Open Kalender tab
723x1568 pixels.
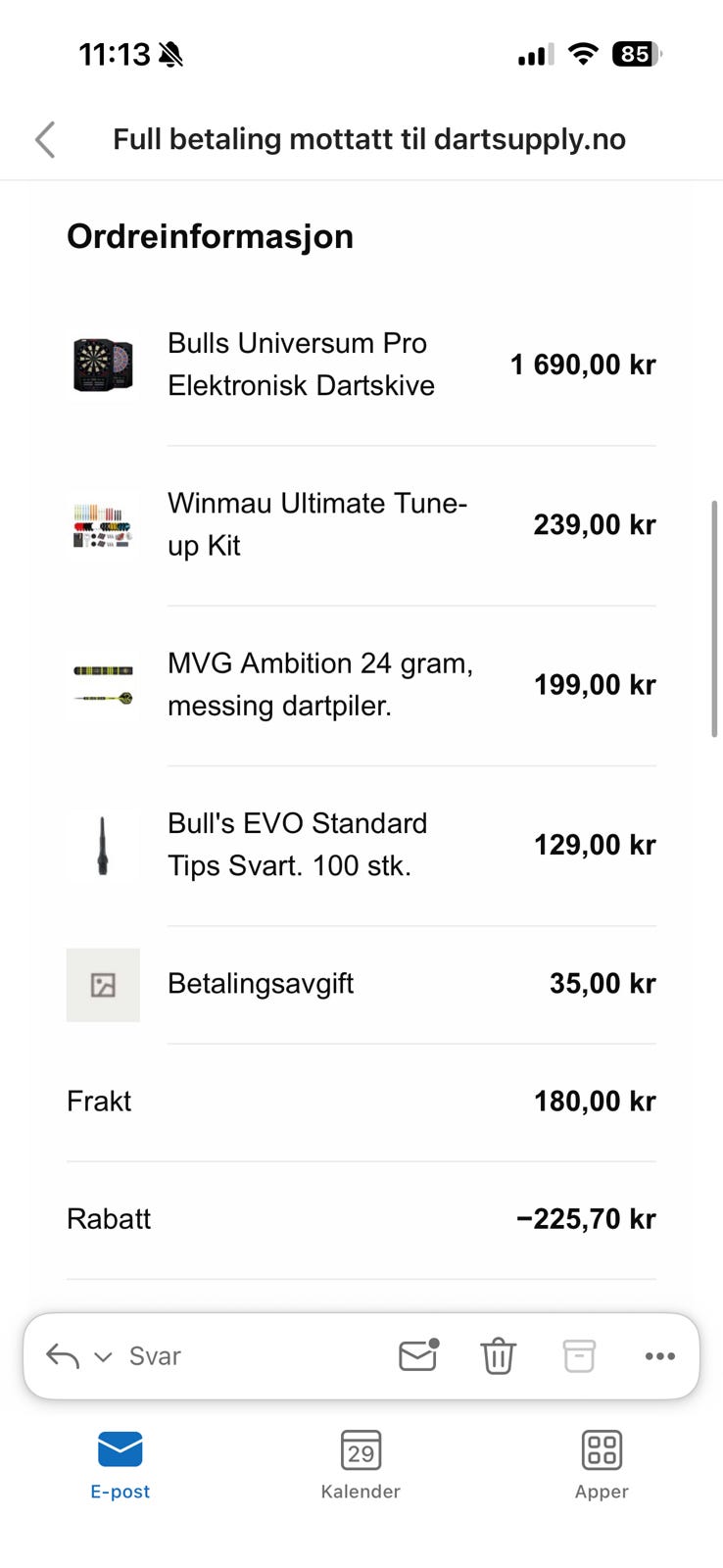coord(361,1464)
